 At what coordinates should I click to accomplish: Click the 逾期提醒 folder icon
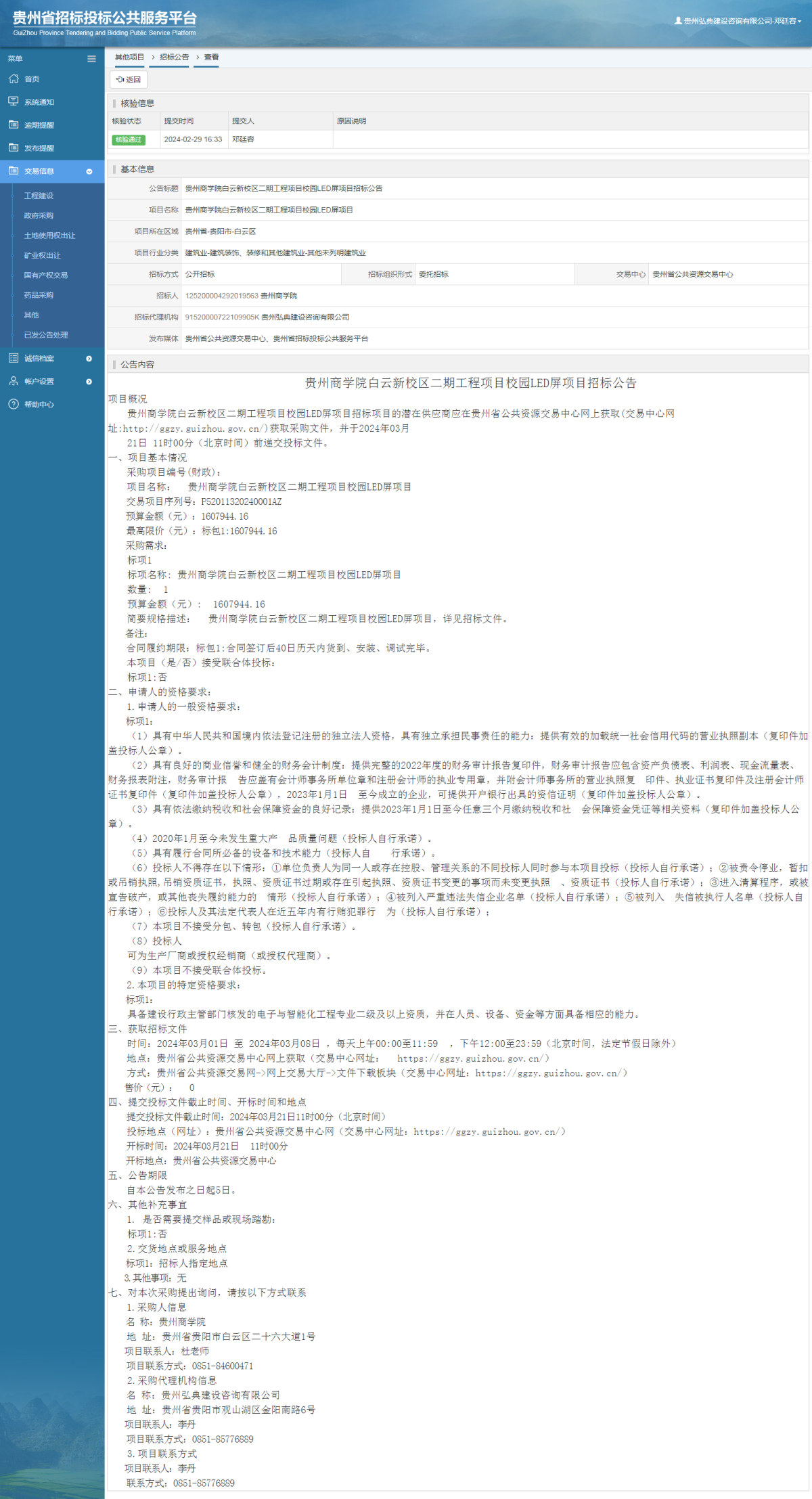point(14,125)
